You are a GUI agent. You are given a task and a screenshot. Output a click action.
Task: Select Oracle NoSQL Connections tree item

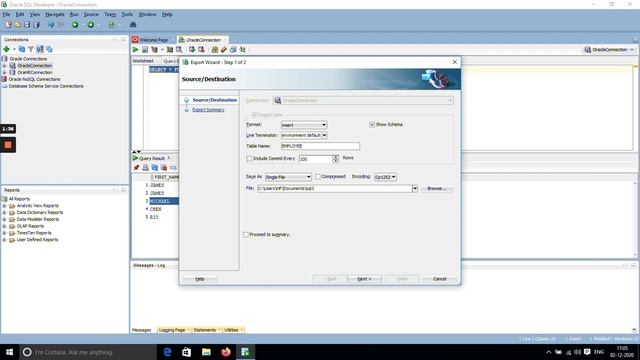tap(34, 79)
